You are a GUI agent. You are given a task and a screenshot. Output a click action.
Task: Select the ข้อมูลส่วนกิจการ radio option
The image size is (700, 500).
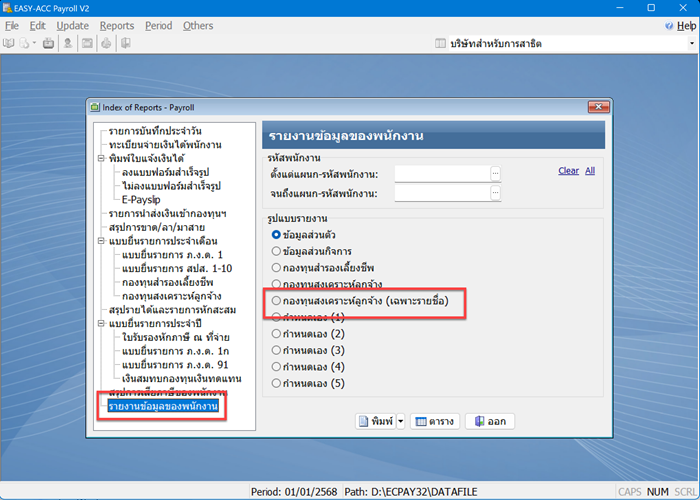point(277,251)
